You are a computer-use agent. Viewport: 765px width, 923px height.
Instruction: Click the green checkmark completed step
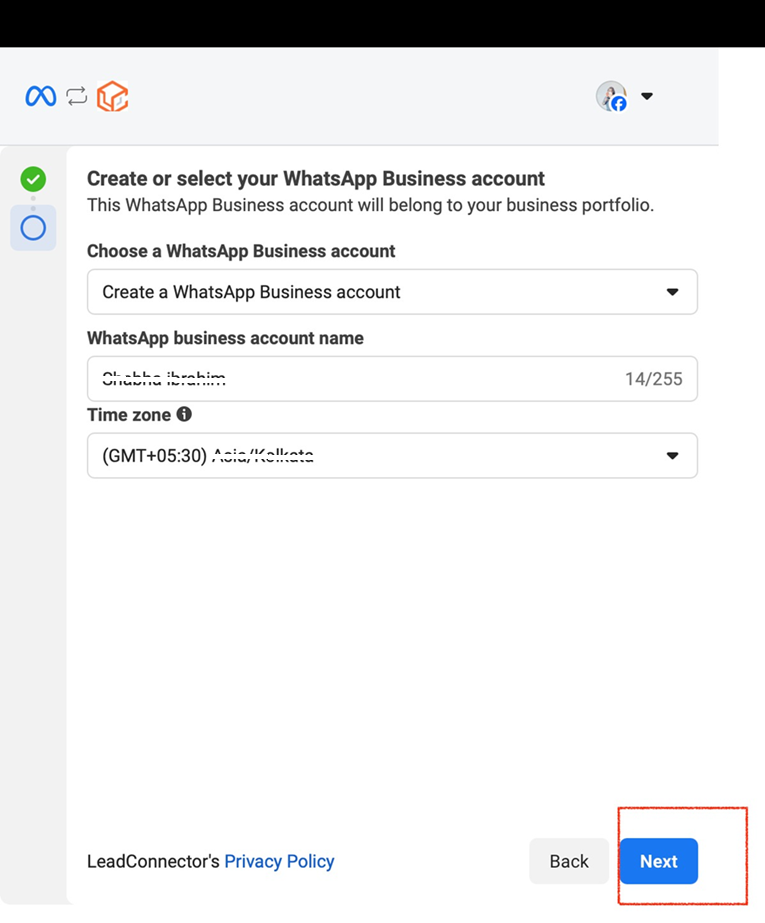pos(33,180)
